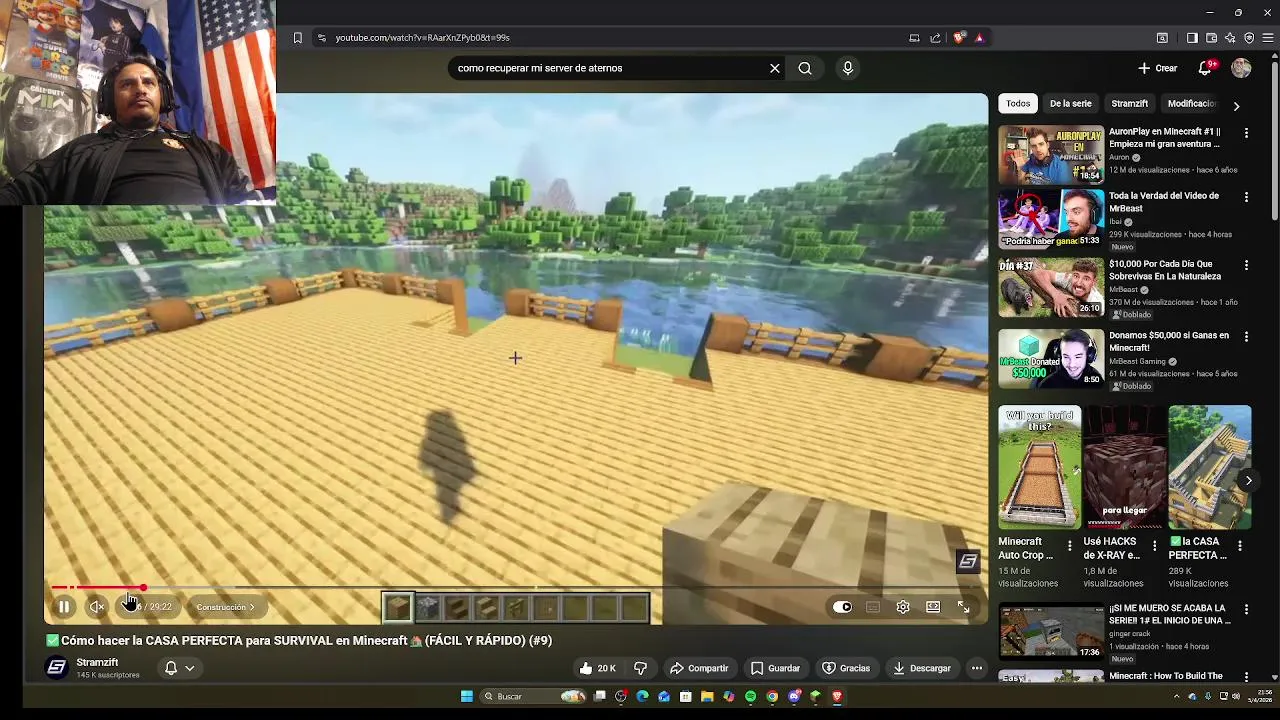The height and width of the screenshot is (720, 1280).
Task: Open notification bell dropdown for Stramzift
Action: click(179, 668)
